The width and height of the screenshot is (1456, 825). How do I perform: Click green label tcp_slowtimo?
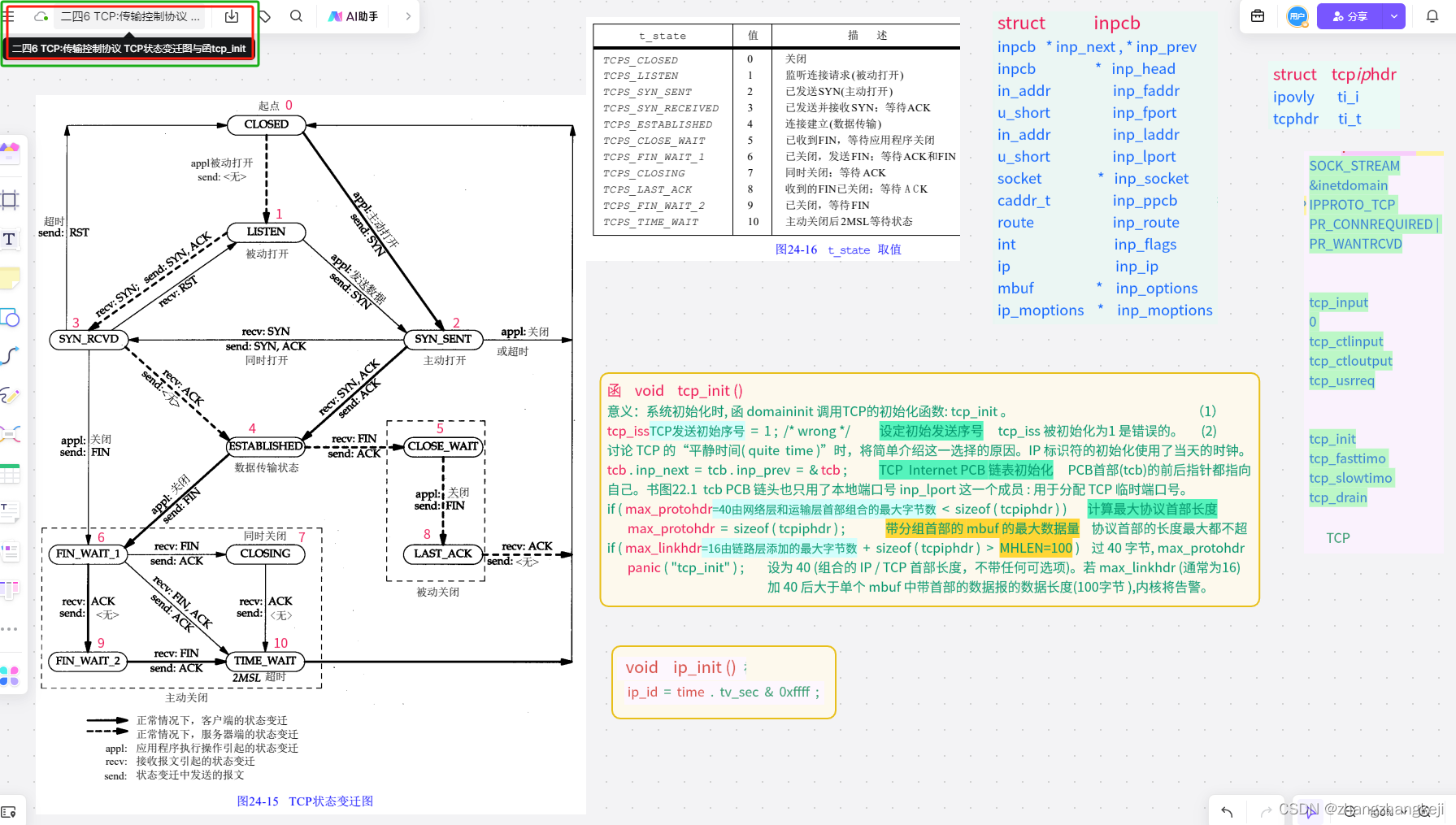(1350, 478)
